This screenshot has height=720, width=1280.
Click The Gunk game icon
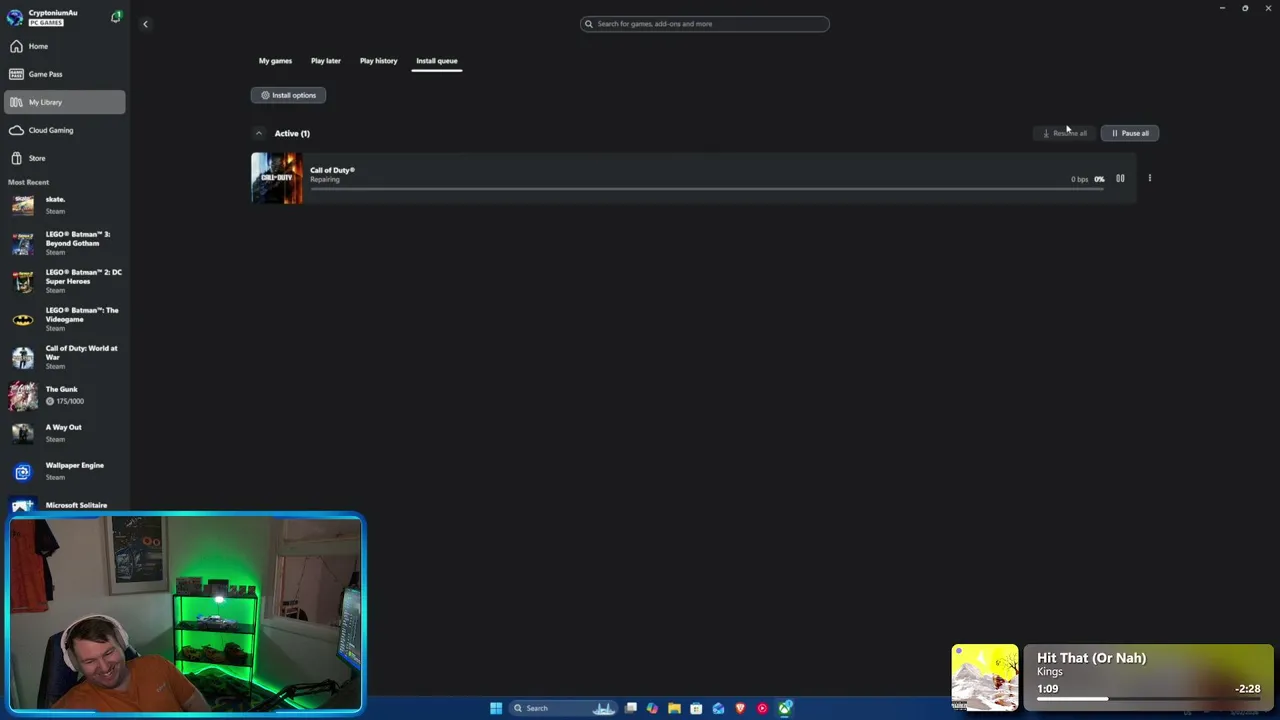pyautogui.click(x=23, y=396)
